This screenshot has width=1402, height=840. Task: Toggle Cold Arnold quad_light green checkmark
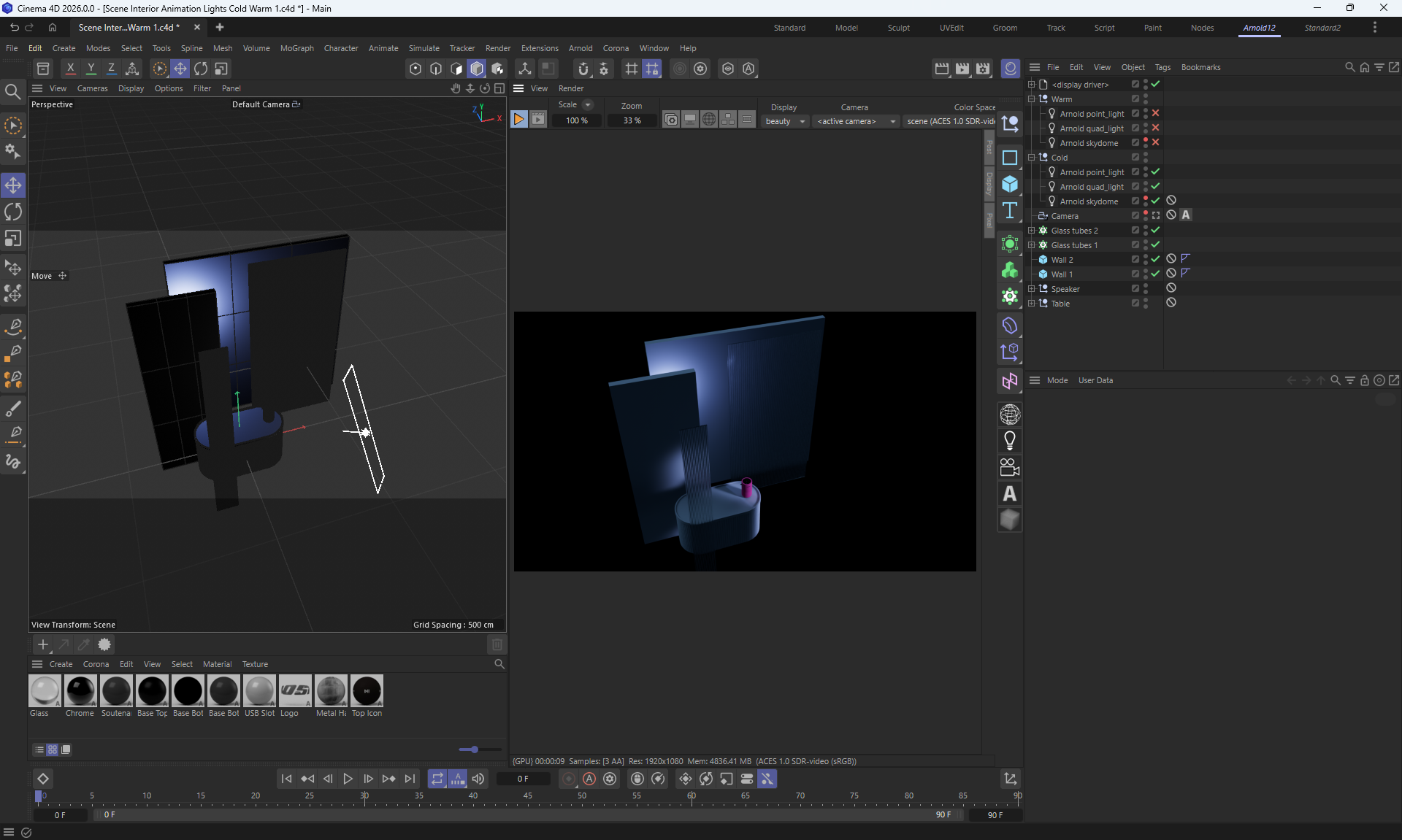[1156, 187]
